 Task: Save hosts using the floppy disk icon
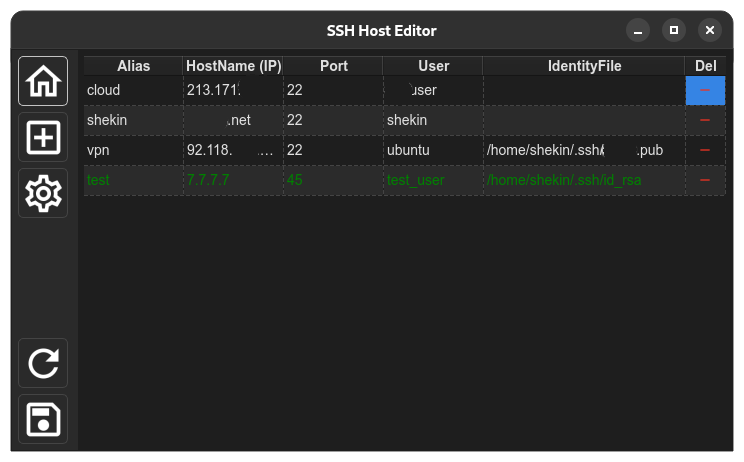(43, 419)
